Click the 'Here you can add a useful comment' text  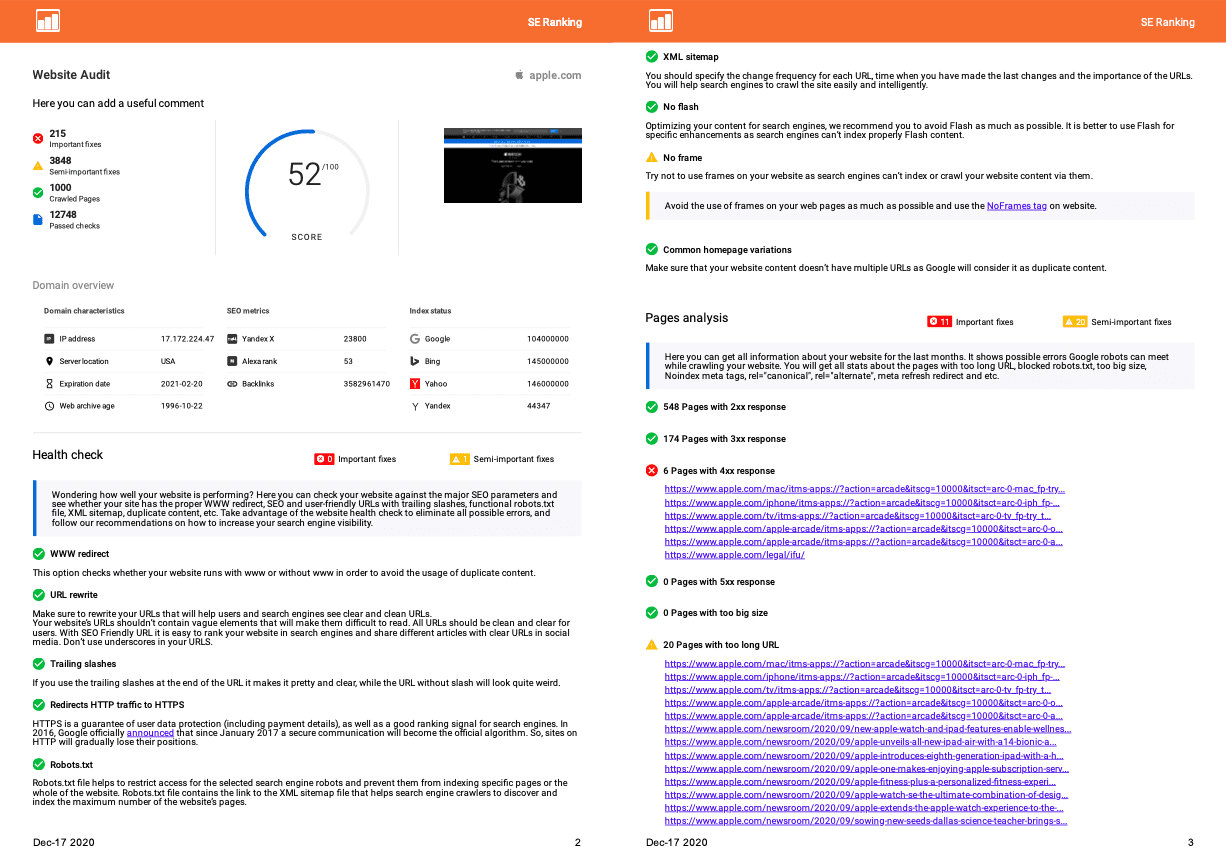[x=118, y=103]
